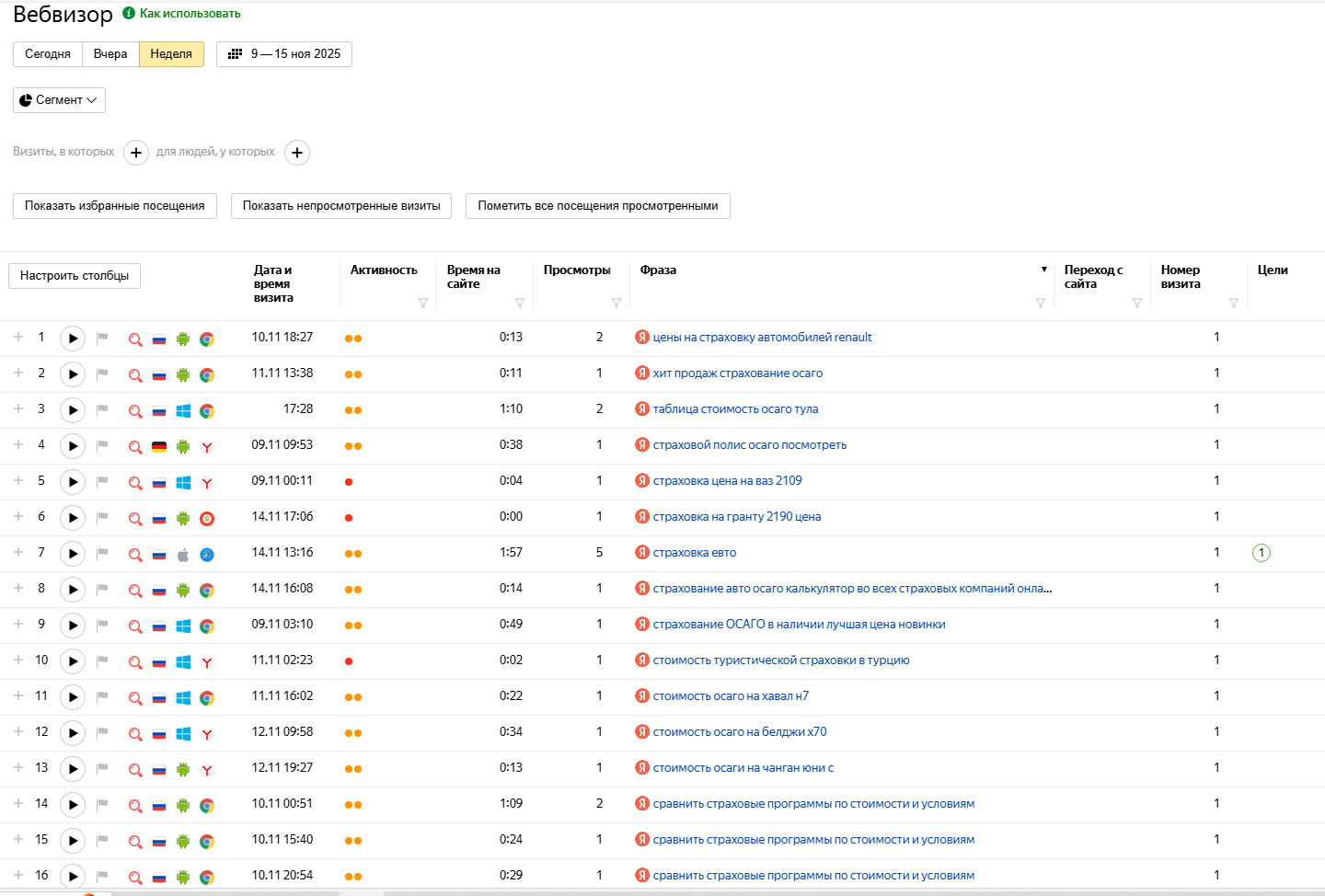
Task: Toggle favorite flag on visit 10
Action: (103, 661)
